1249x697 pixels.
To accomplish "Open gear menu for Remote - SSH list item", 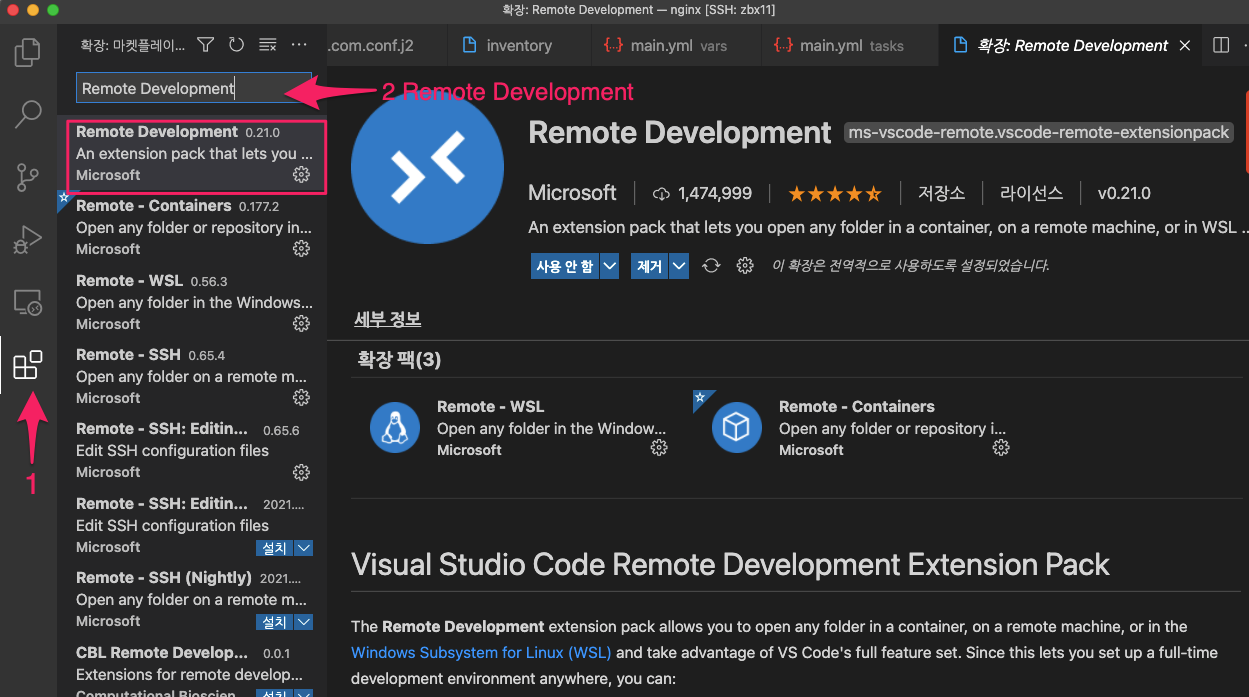I will (301, 398).
